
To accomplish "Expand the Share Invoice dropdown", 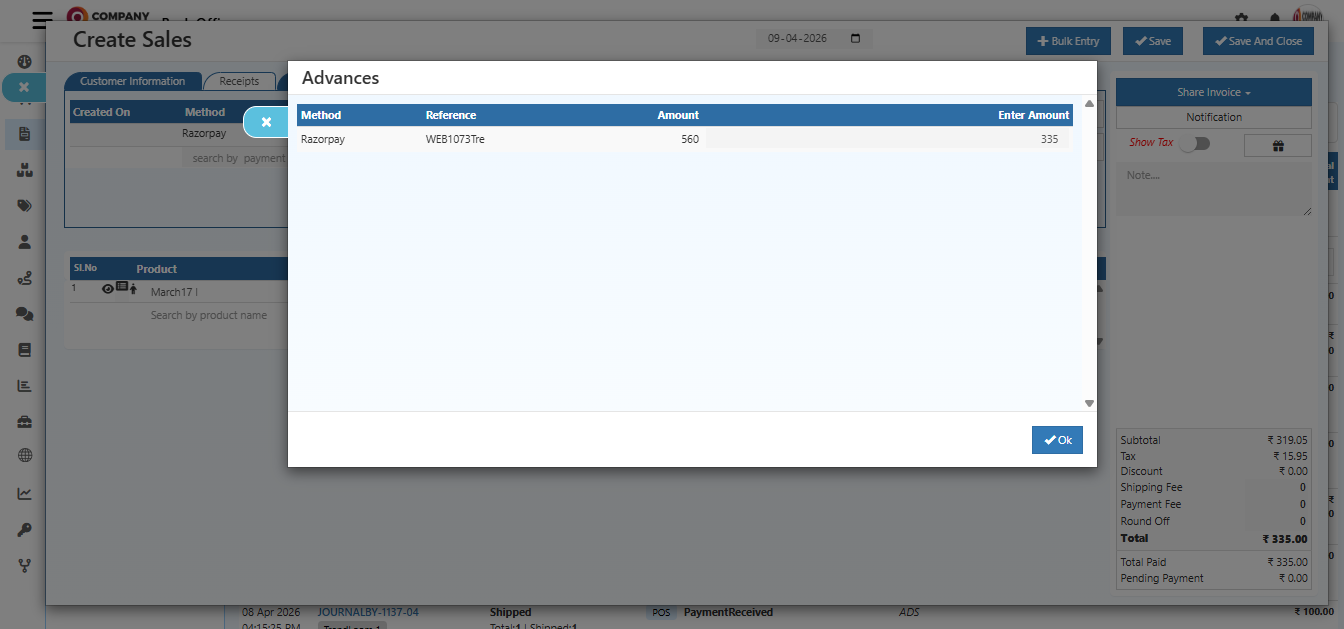I will 1213,92.
